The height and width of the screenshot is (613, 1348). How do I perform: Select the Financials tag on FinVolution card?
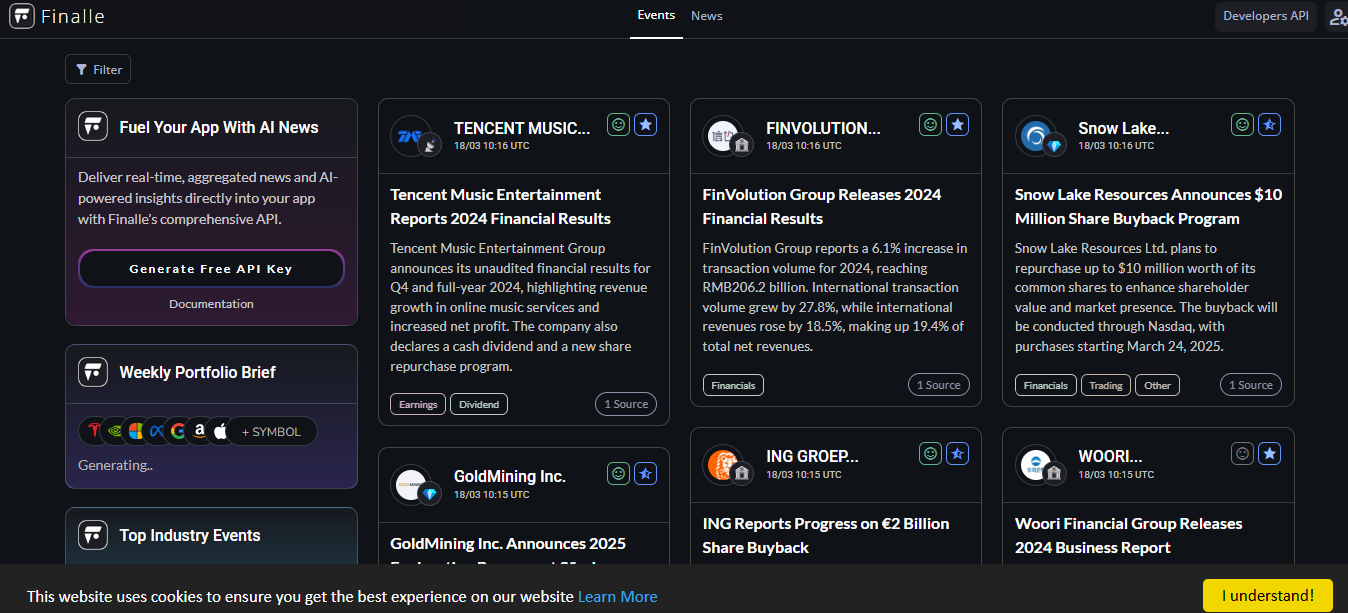733,385
